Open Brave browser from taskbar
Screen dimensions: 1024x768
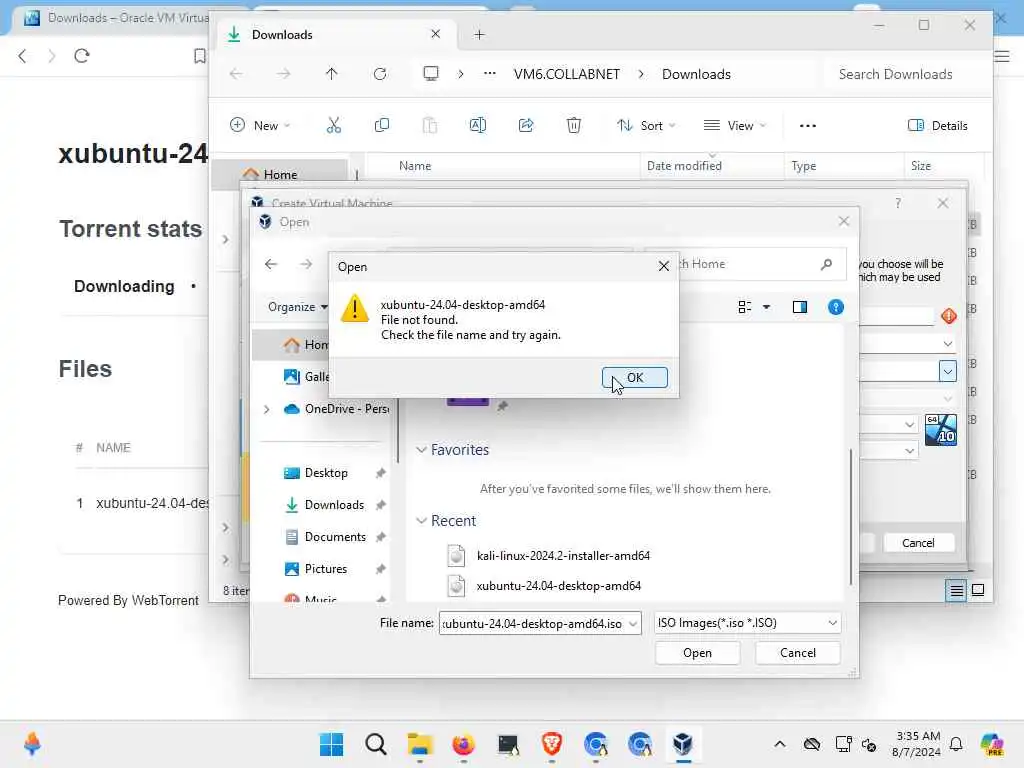point(552,744)
